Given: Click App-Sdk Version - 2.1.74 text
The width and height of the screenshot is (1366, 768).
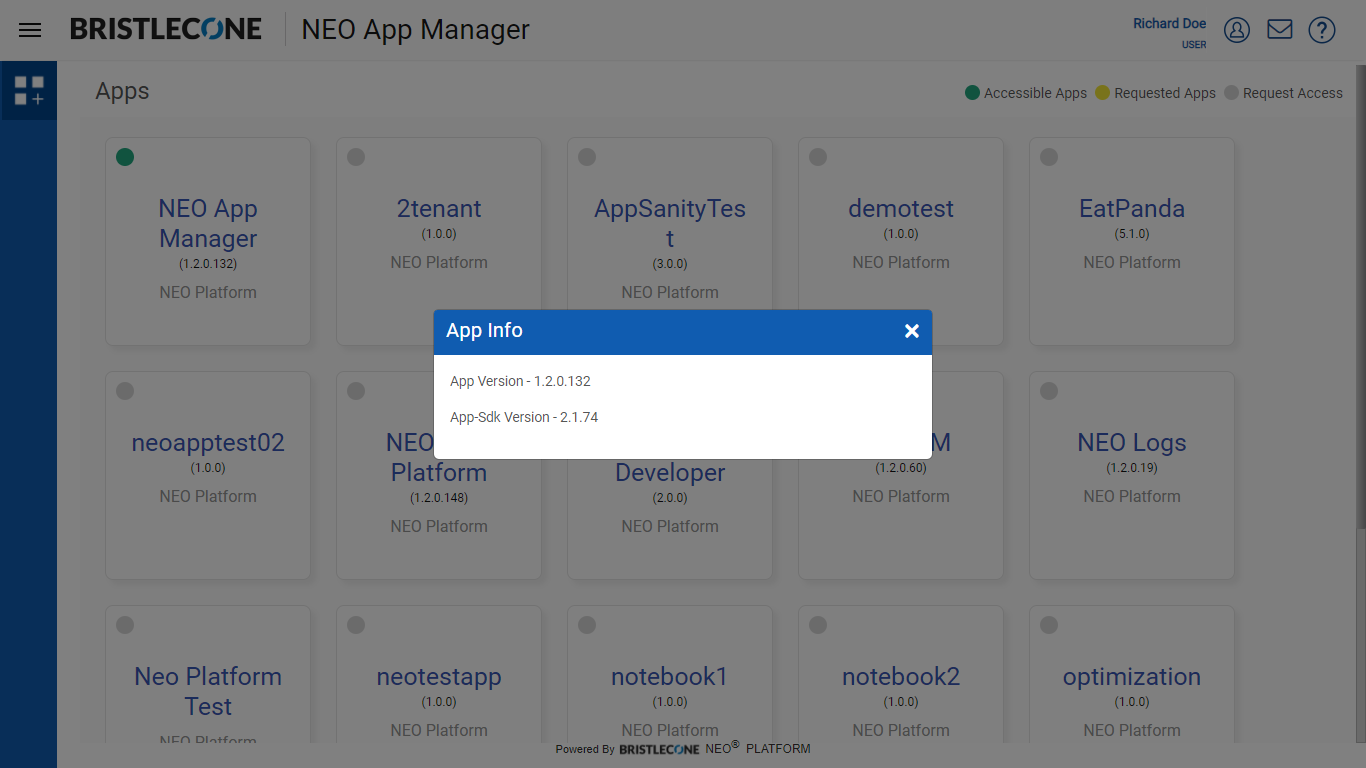Looking at the screenshot, I should (x=524, y=417).
